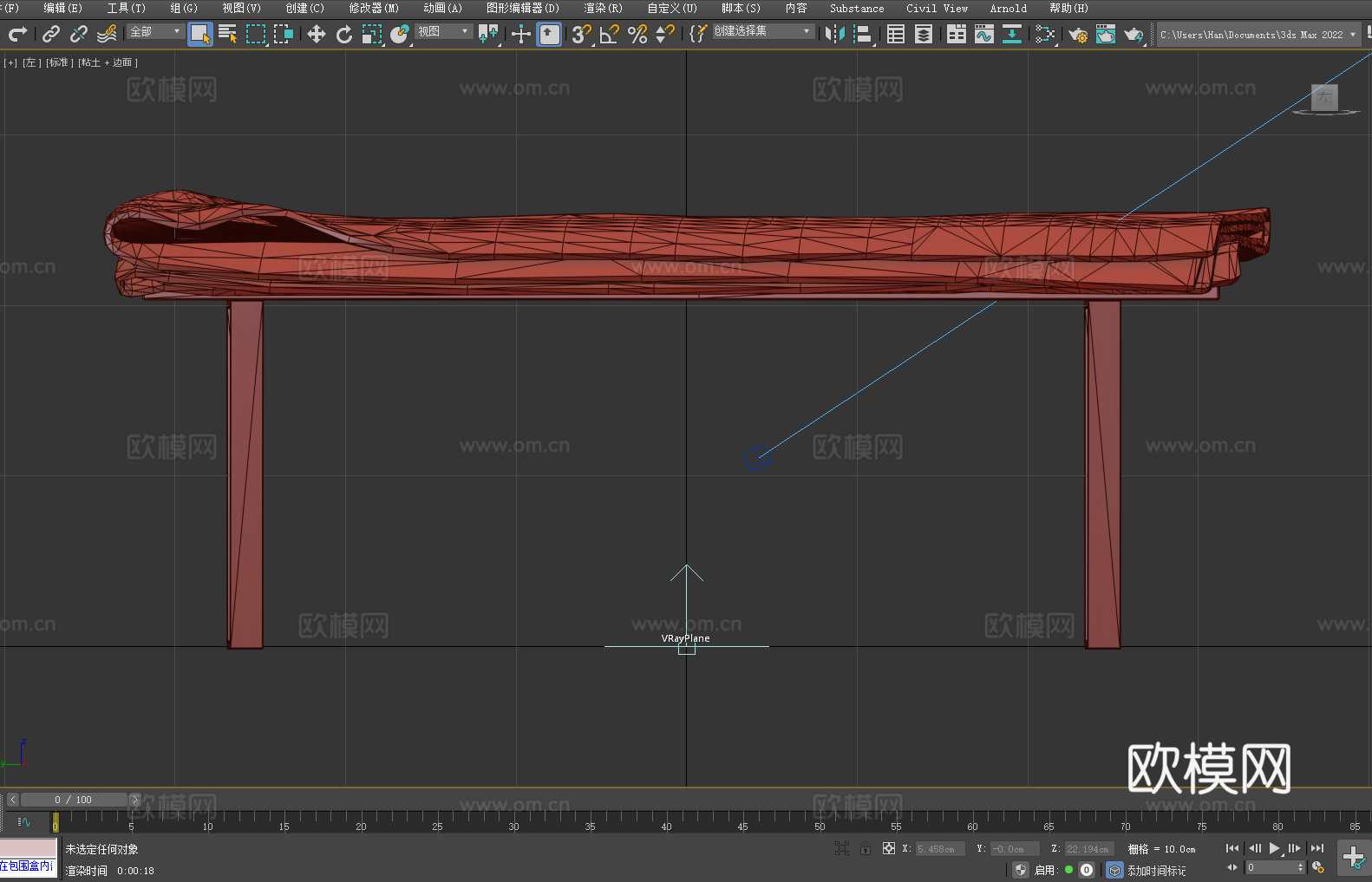Open the Curve Editor

click(x=984, y=34)
